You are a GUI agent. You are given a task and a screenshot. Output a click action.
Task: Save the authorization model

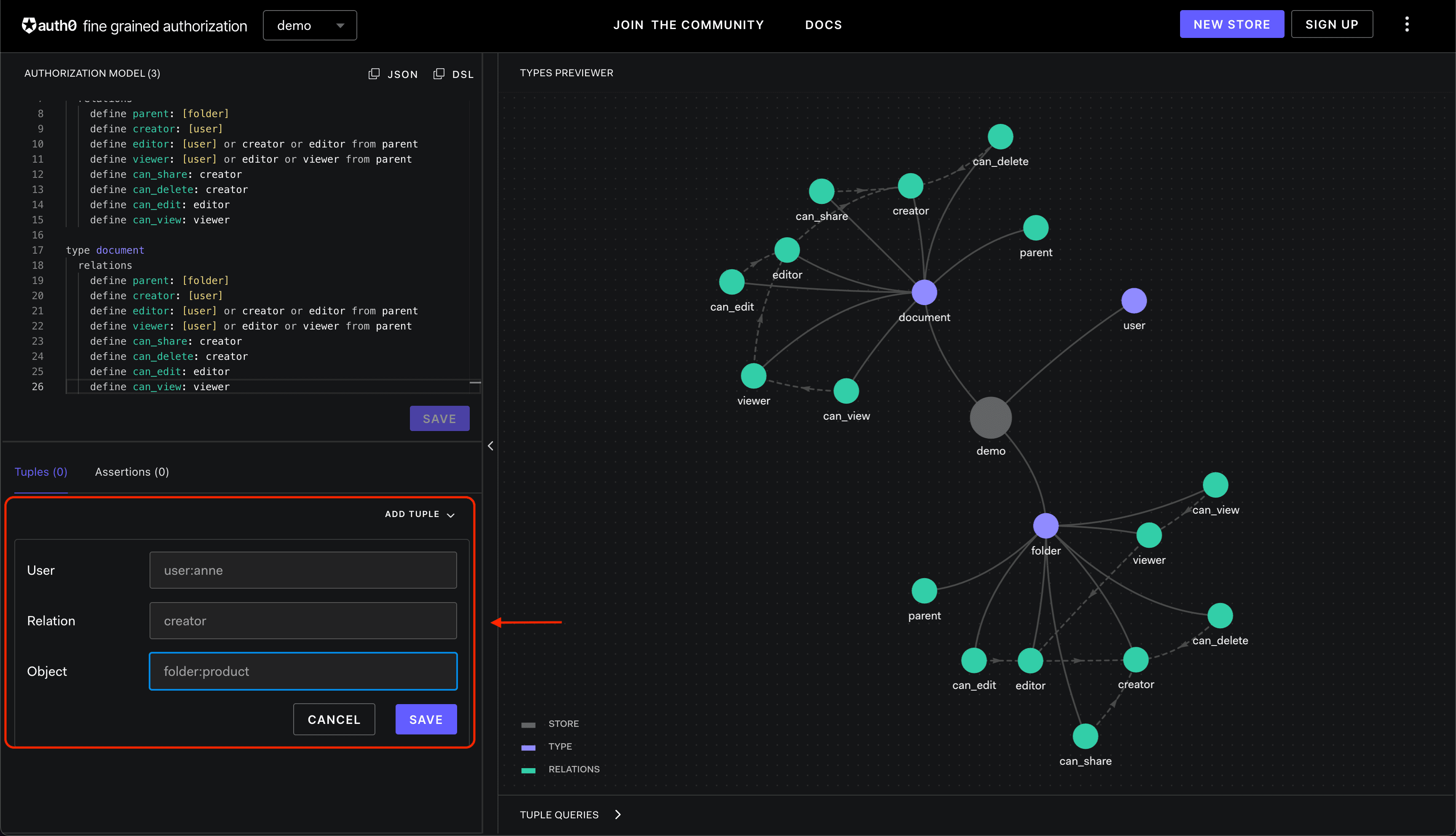click(x=439, y=418)
